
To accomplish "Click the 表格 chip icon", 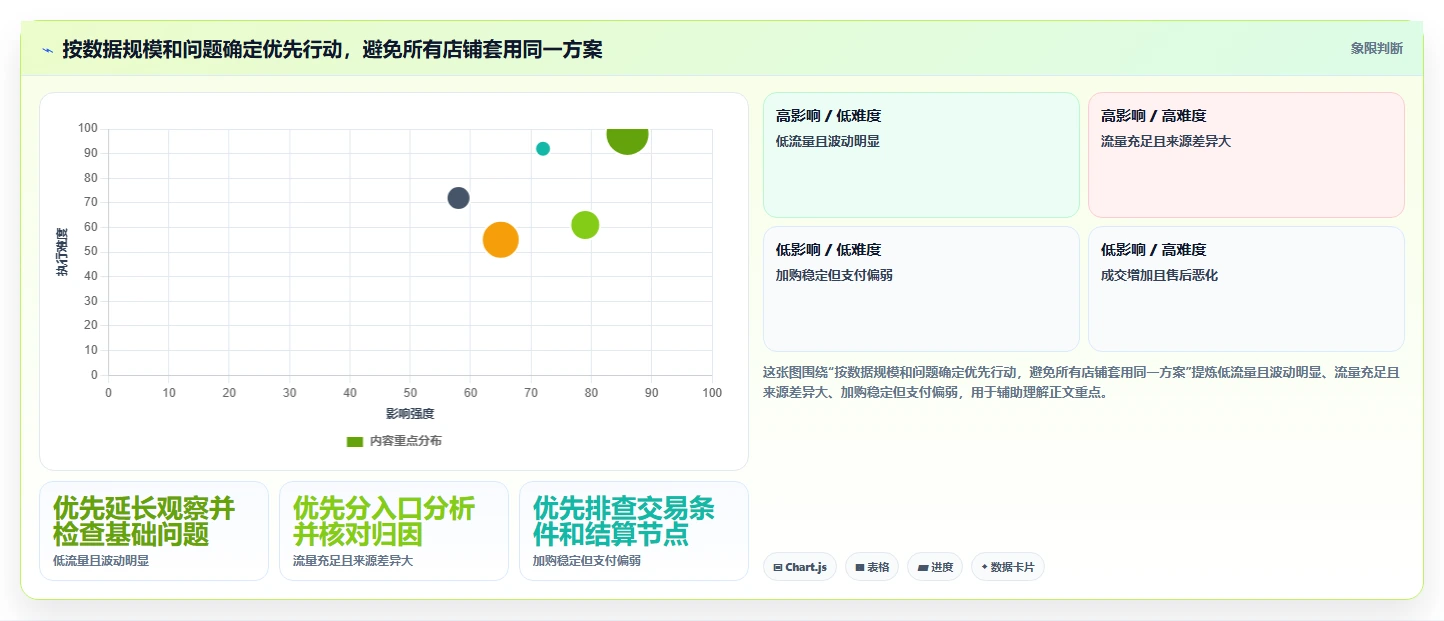I will coord(859,567).
